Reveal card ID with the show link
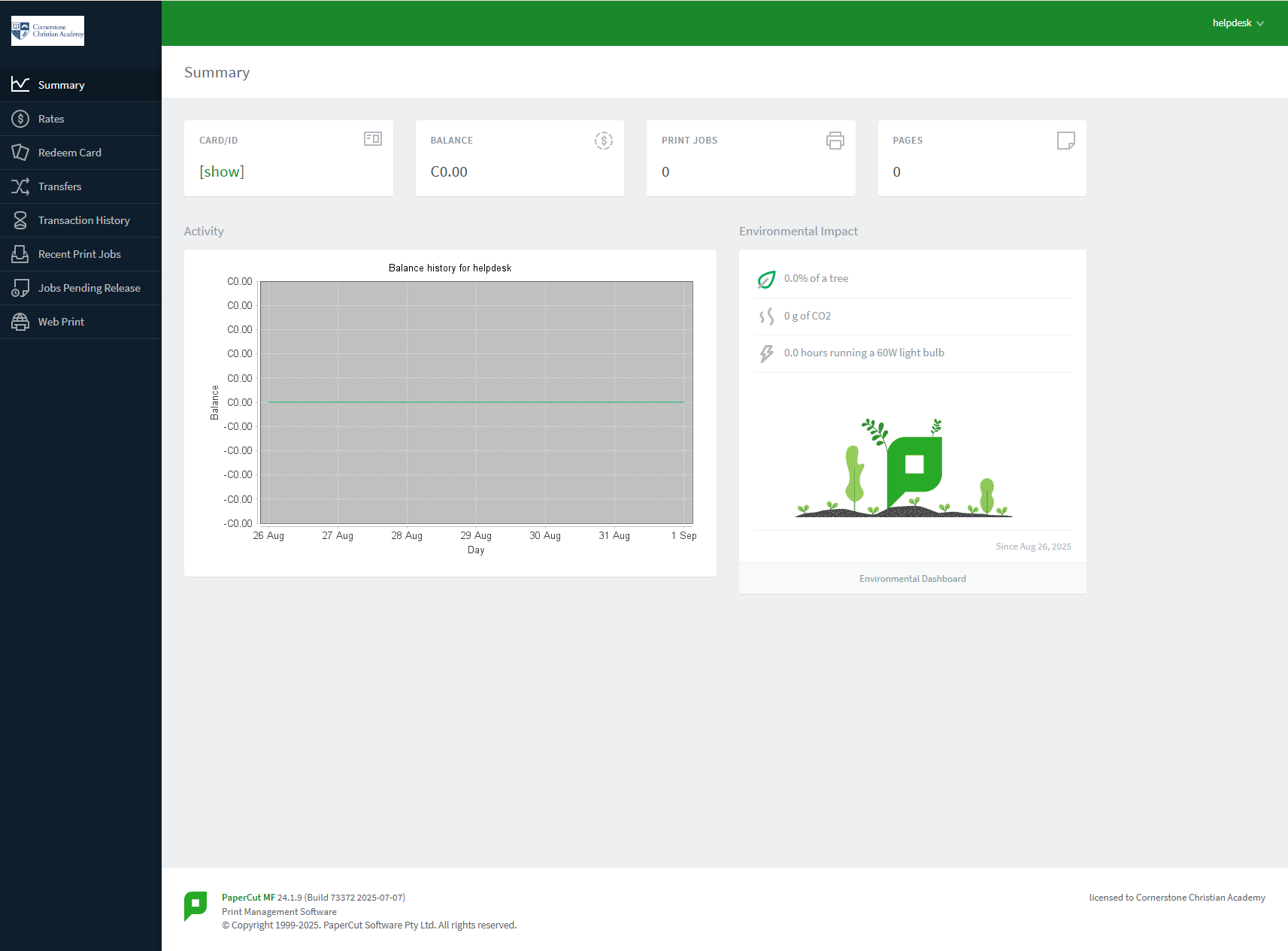Image resolution: width=1288 pixels, height=951 pixels. pyautogui.click(x=222, y=171)
